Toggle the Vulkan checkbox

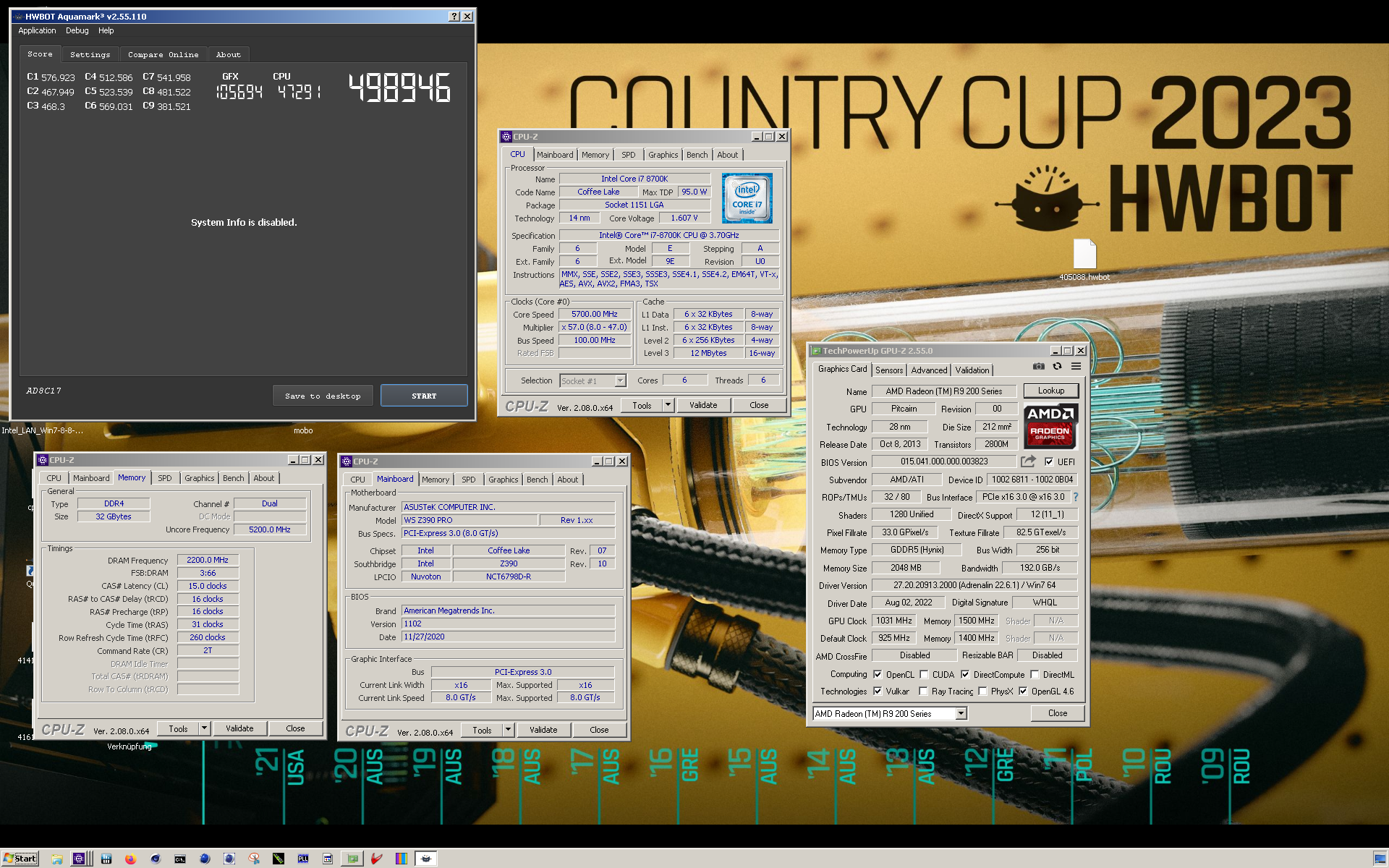click(878, 691)
